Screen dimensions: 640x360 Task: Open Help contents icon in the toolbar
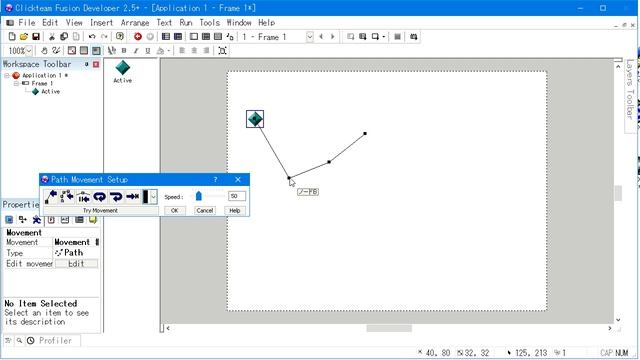click(120, 37)
